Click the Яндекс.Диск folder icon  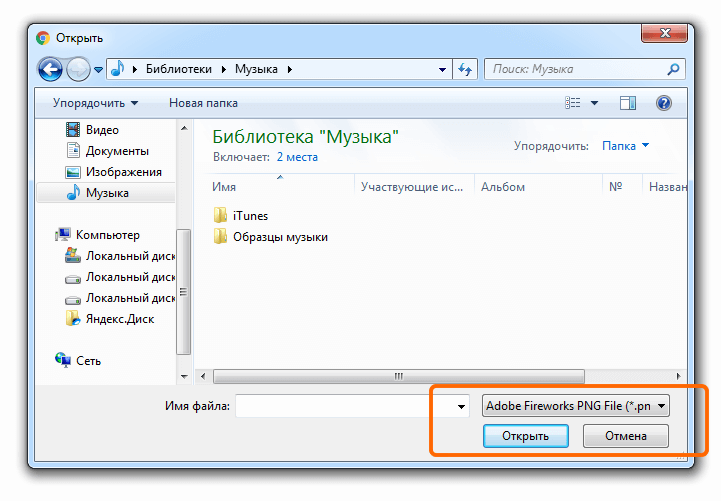click(73, 318)
